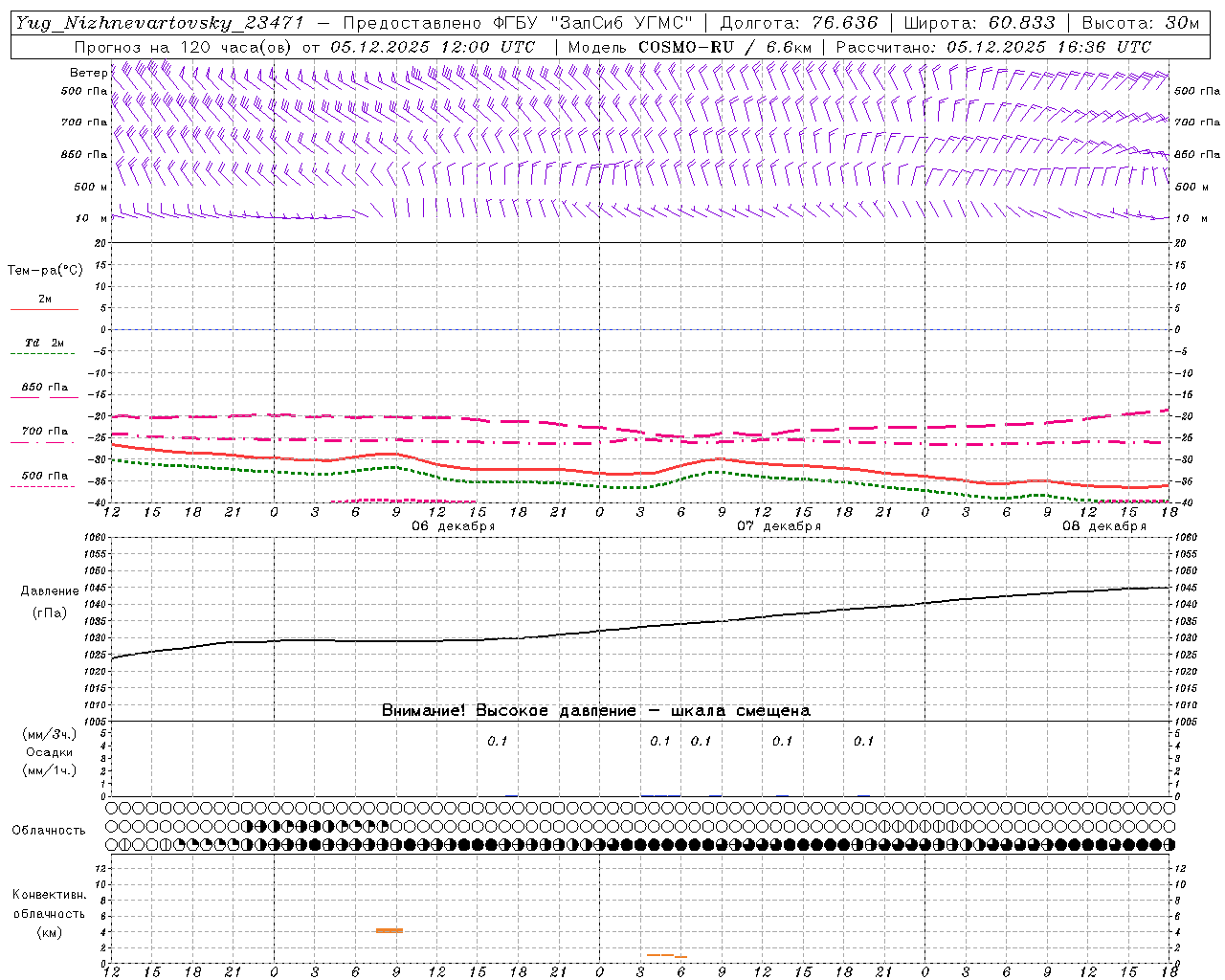
Task: Click the 'Конвективн.' convective cloud label
Action: (x=49, y=895)
